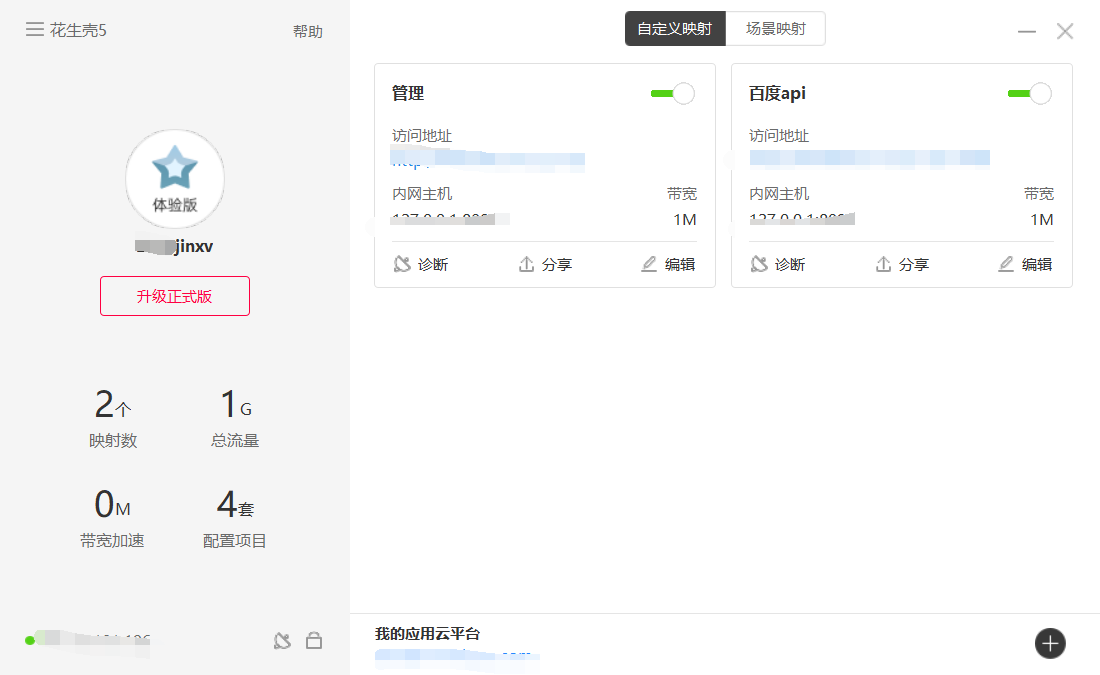
Task: Click the 2个 映射数 statistic
Action: pos(113,418)
